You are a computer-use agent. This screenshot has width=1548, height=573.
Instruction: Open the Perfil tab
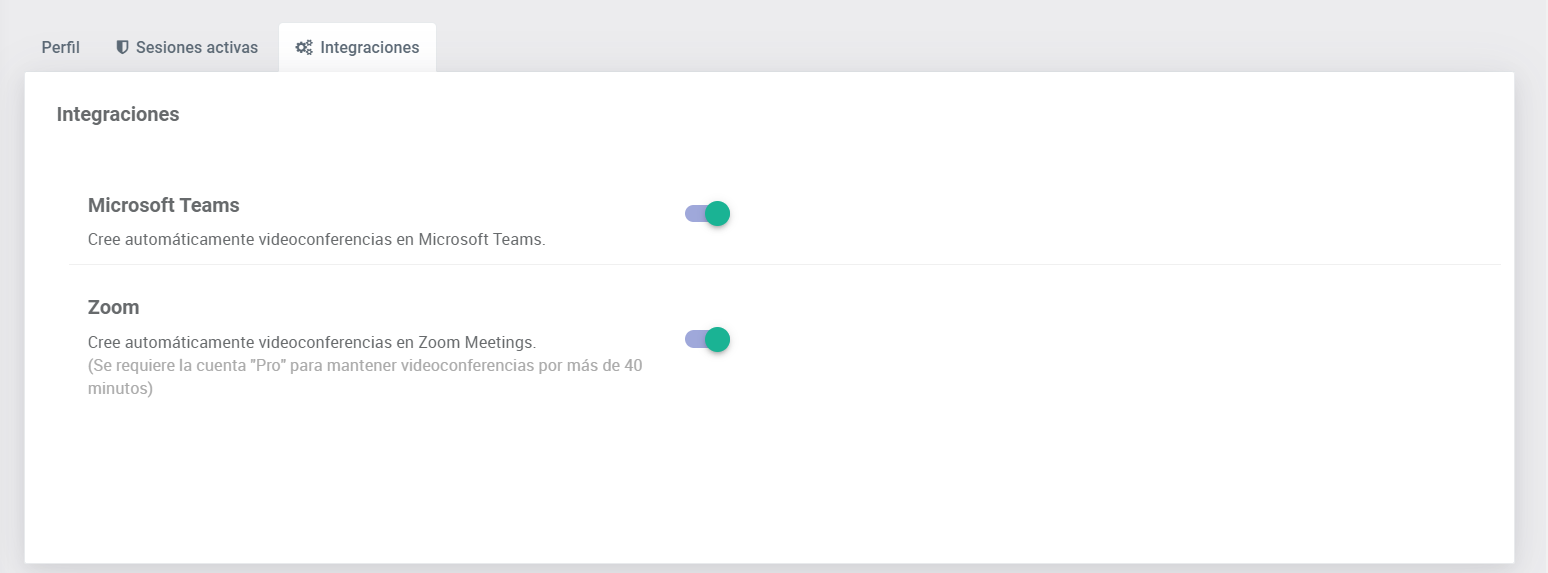point(61,47)
